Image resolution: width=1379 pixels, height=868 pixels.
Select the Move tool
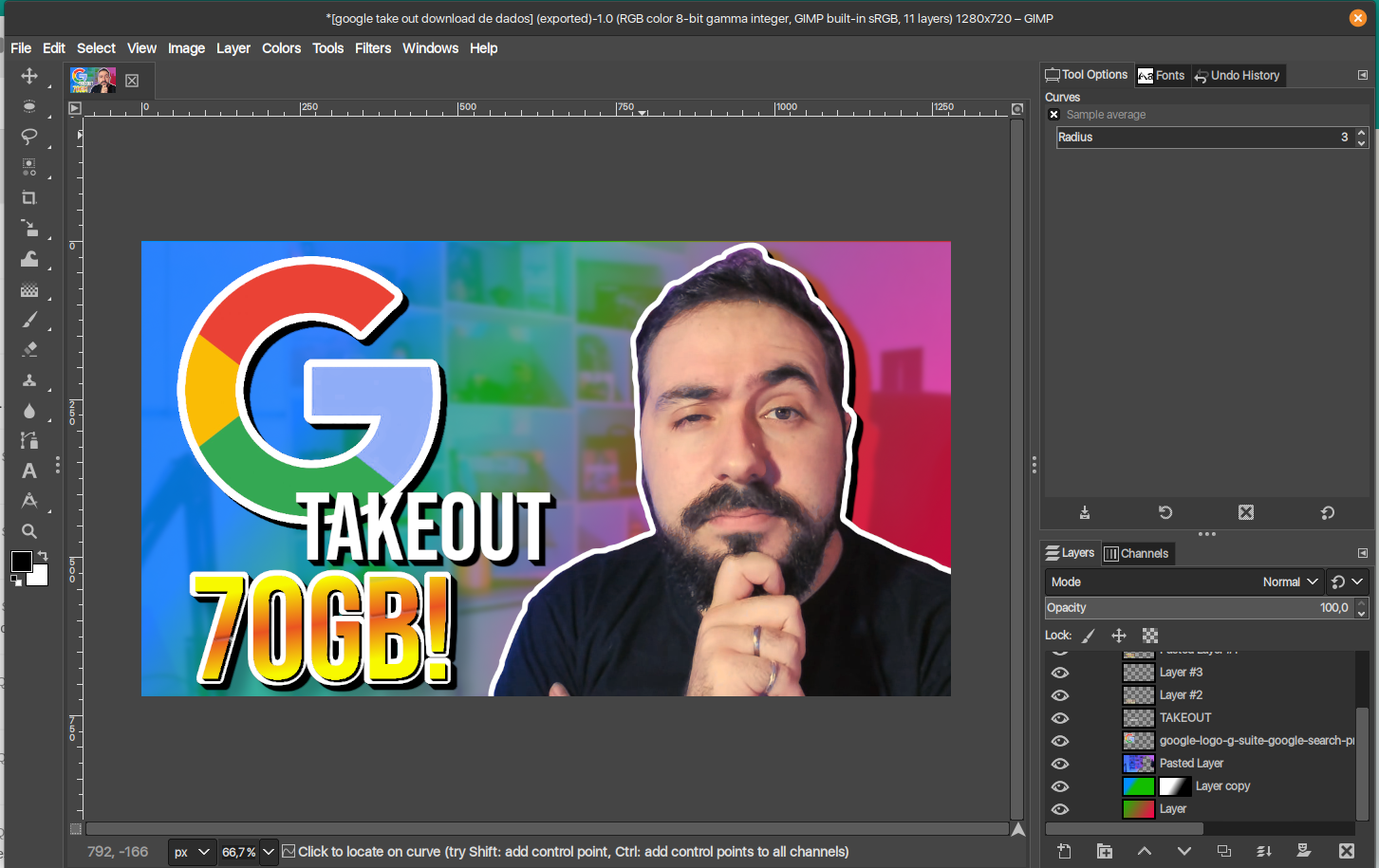(29, 76)
